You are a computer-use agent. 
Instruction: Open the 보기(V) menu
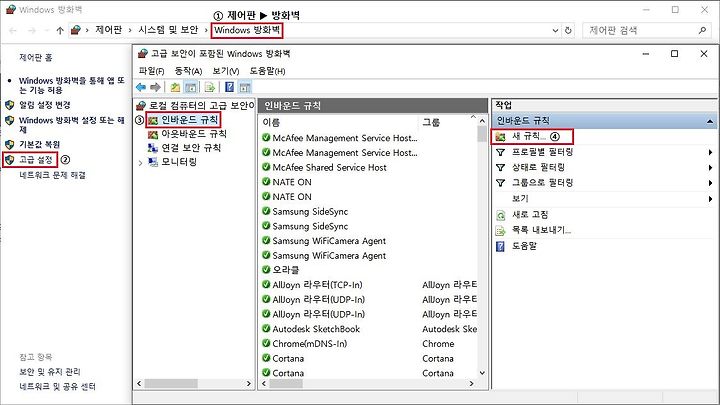(x=225, y=71)
